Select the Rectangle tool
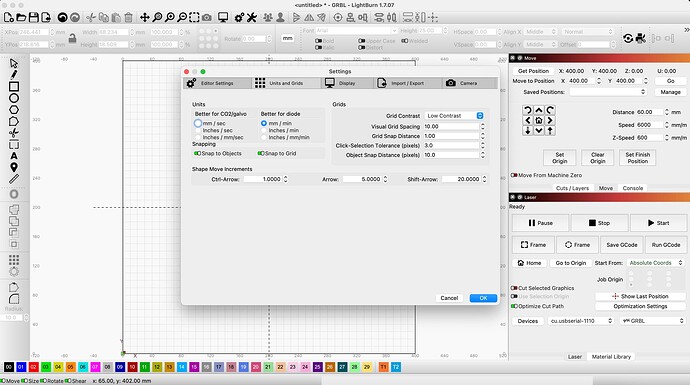Screen dimensions: 690x385 (x=14, y=87)
